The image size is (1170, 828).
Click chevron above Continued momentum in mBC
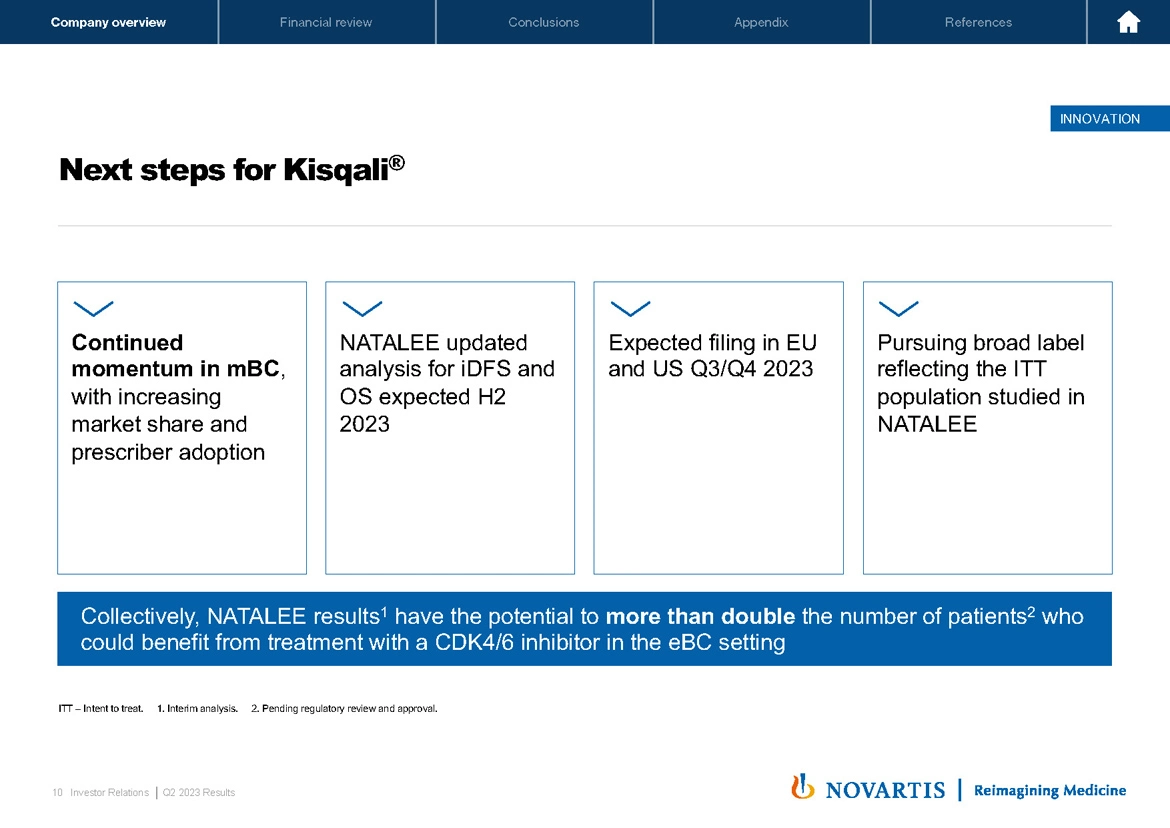click(93, 307)
